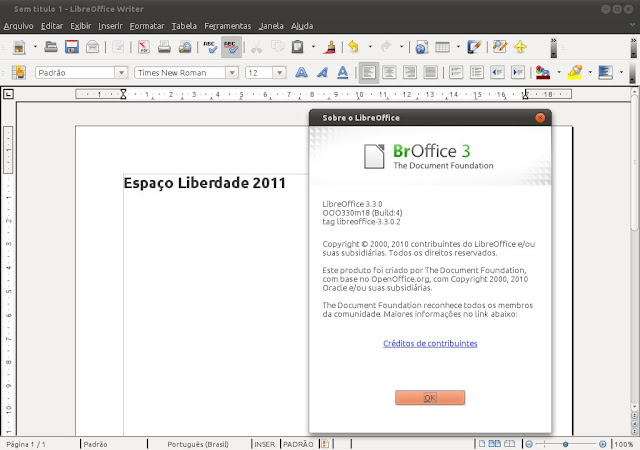This screenshot has height=450, width=640.
Task: Expand the Redo history arrow
Action: click(402, 47)
